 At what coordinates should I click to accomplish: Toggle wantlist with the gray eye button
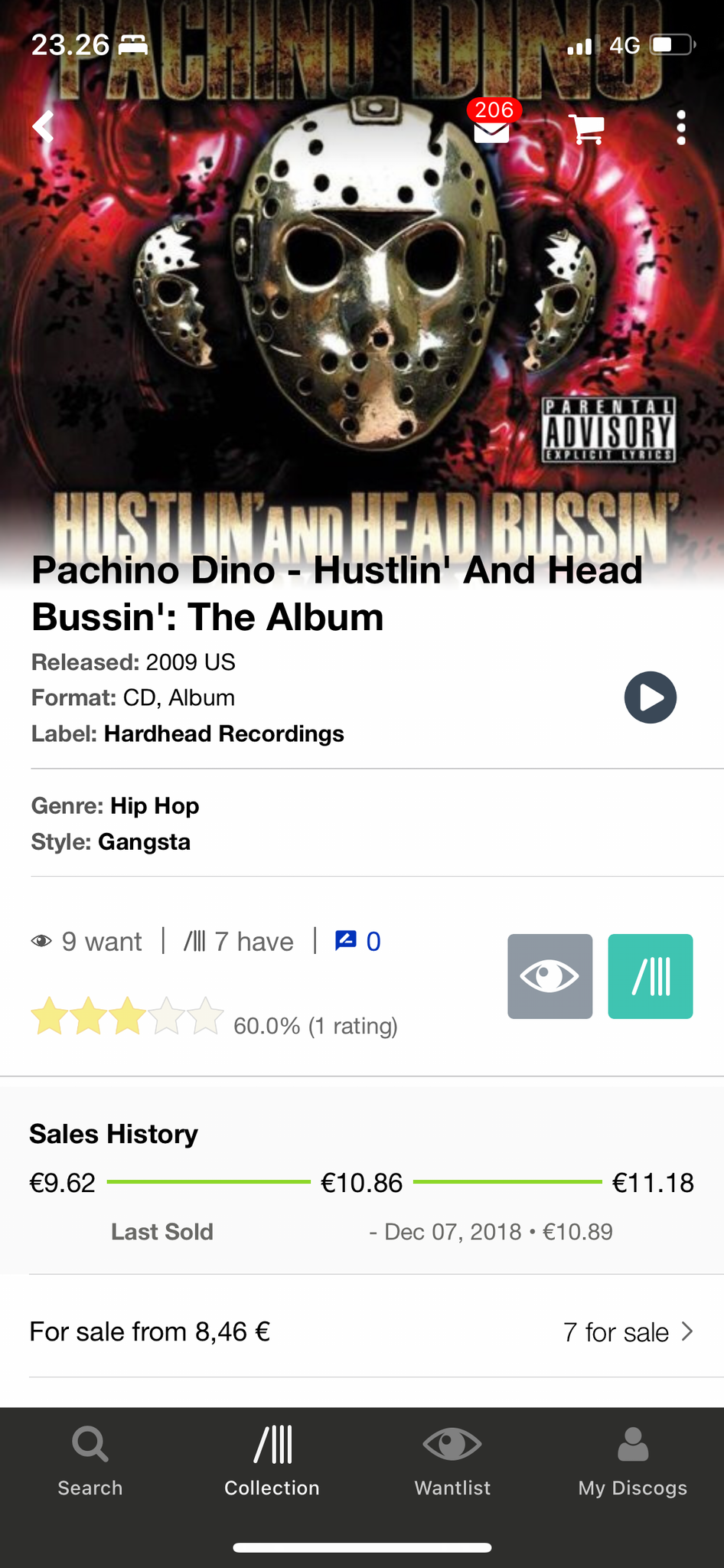click(550, 976)
